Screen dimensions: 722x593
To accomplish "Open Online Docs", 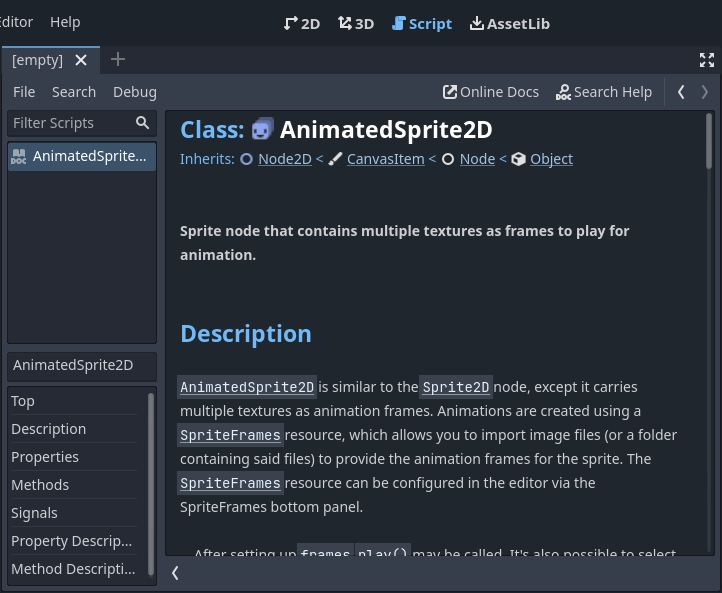I will [x=491, y=92].
